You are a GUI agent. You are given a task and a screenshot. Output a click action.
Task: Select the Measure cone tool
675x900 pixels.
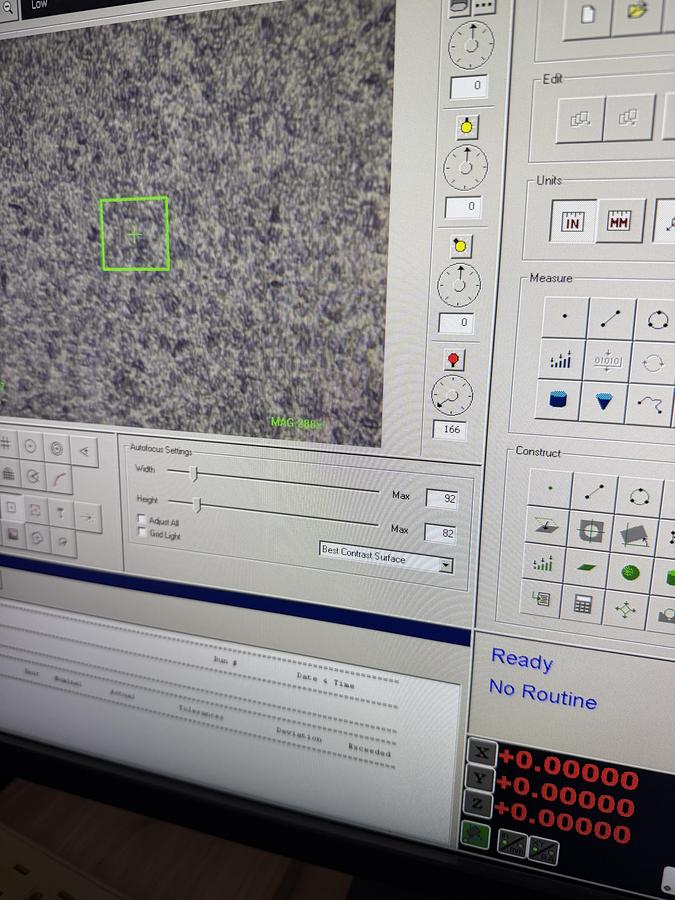tap(603, 402)
